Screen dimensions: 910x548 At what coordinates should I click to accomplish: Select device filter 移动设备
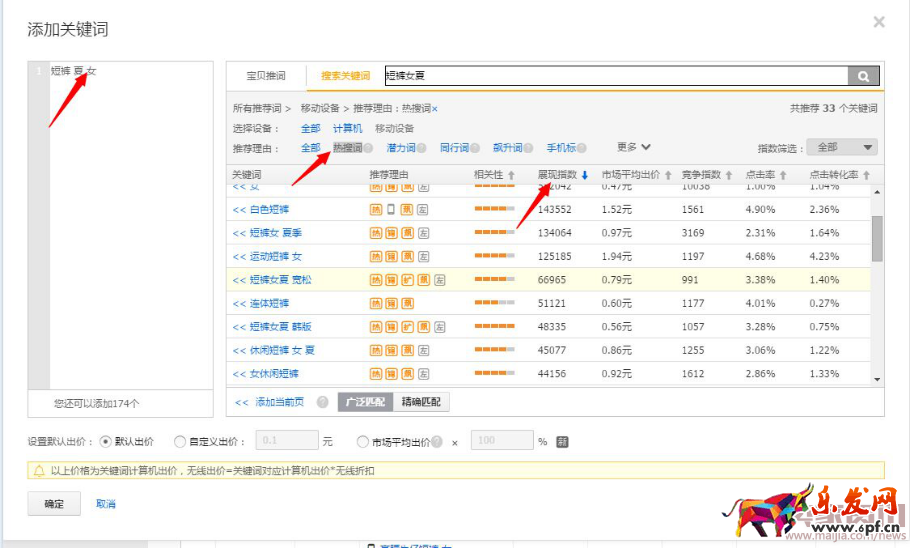pyautogui.click(x=394, y=128)
